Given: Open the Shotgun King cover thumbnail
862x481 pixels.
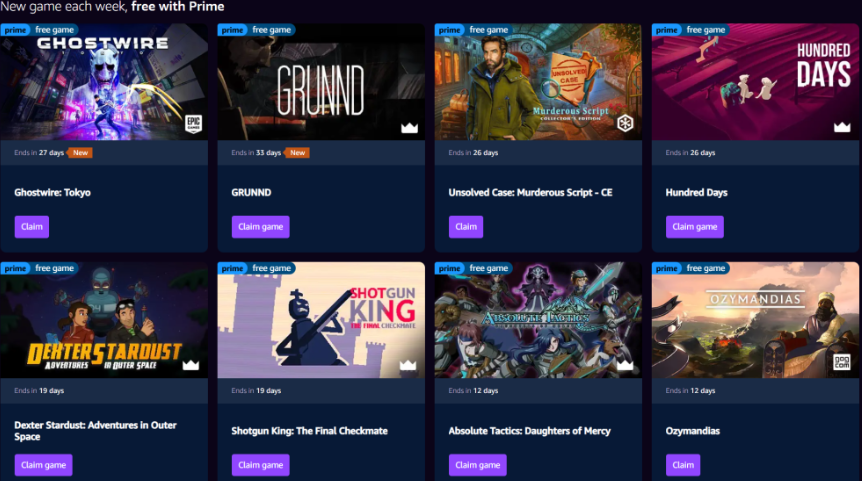Looking at the screenshot, I should tap(321, 320).
